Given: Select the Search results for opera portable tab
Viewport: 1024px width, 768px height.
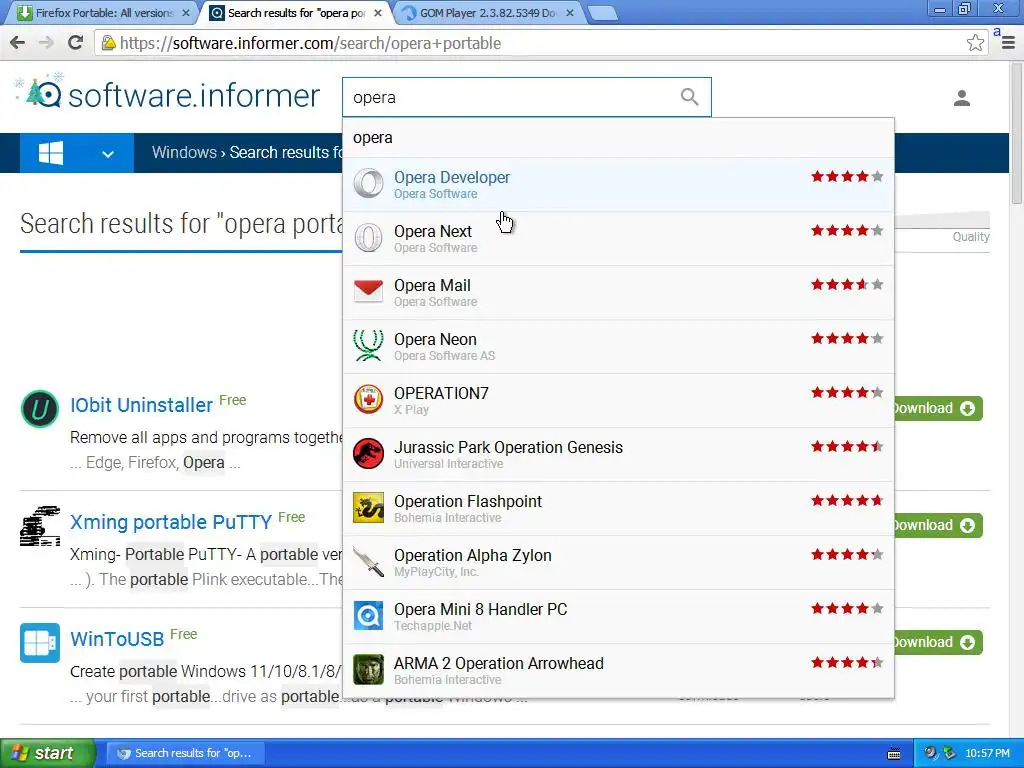Looking at the screenshot, I should (x=295, y=13).
